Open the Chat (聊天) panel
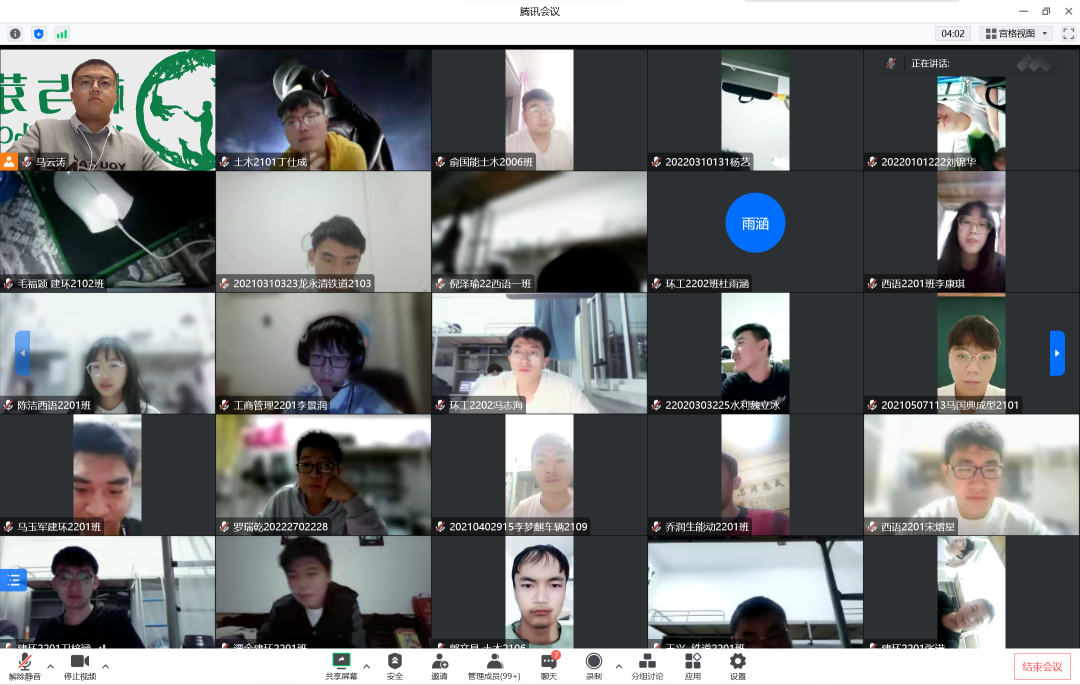 click(548, 665)
